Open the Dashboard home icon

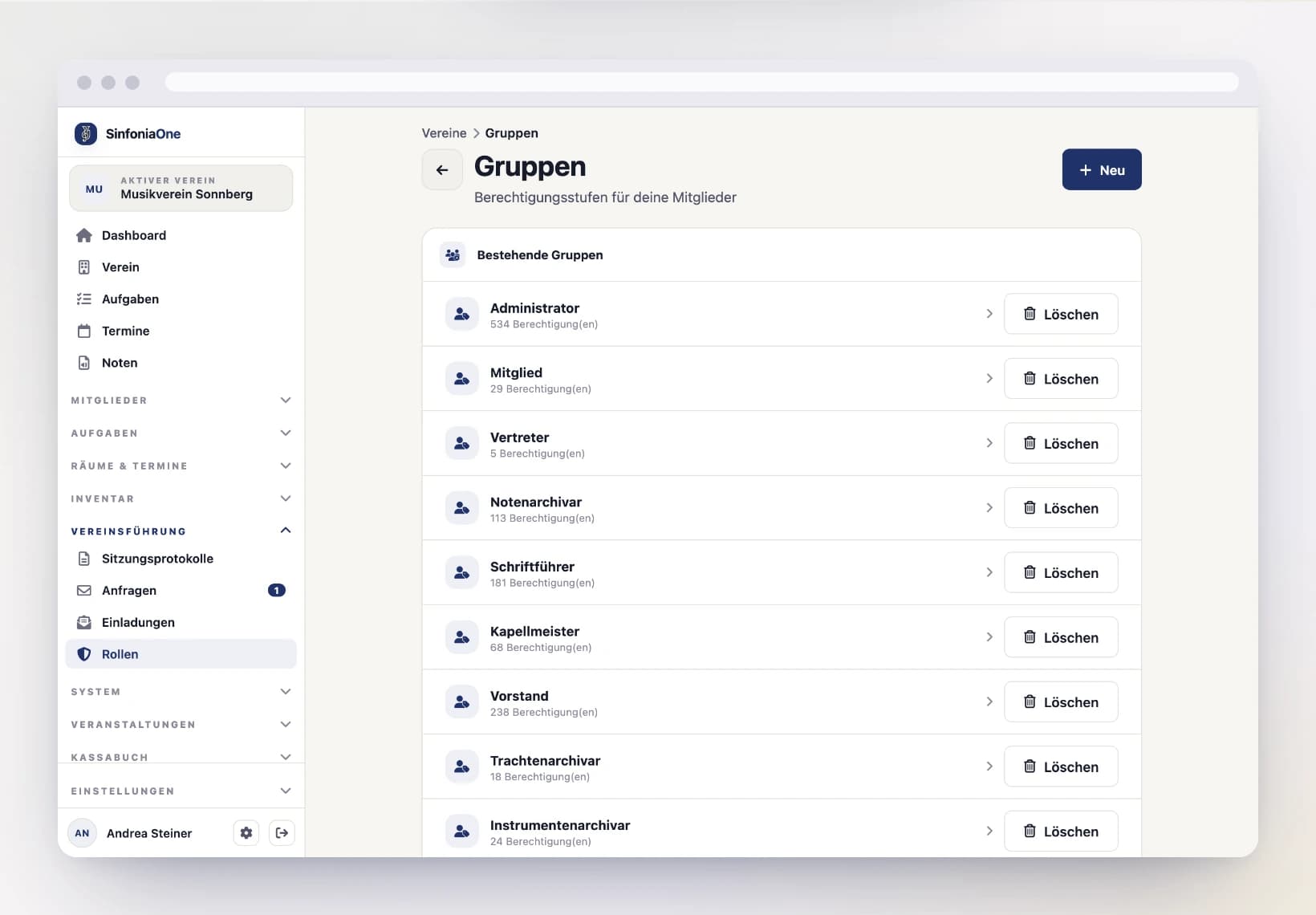84,235
